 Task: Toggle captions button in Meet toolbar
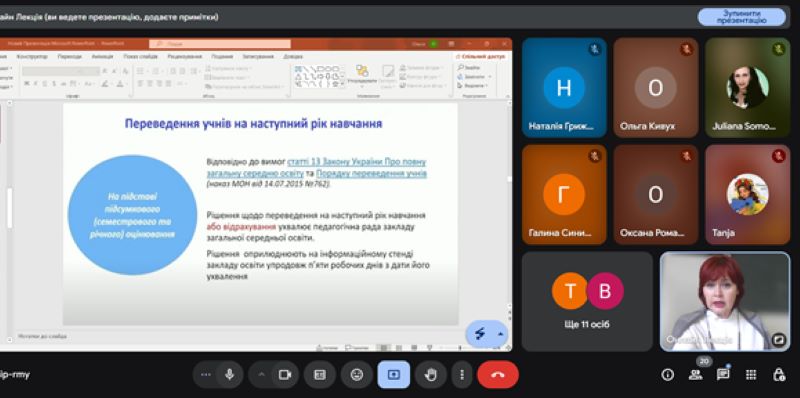pos(319,375)
